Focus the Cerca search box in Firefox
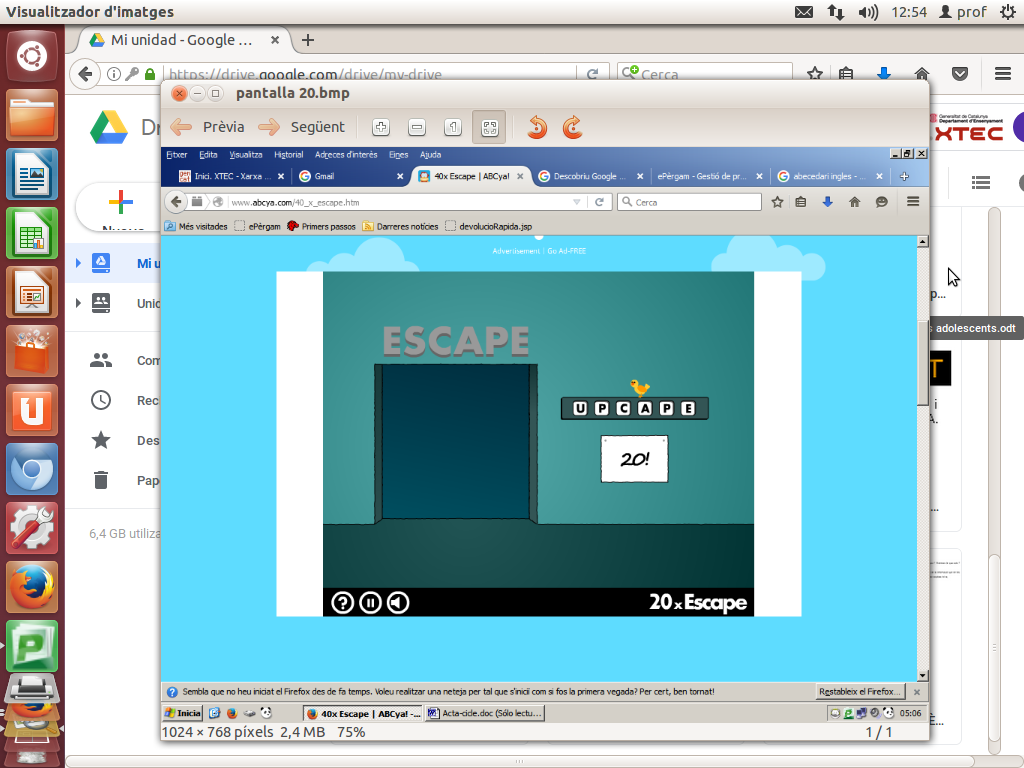The width and height of the screenshot is (1024, 768). pos(705,74)
